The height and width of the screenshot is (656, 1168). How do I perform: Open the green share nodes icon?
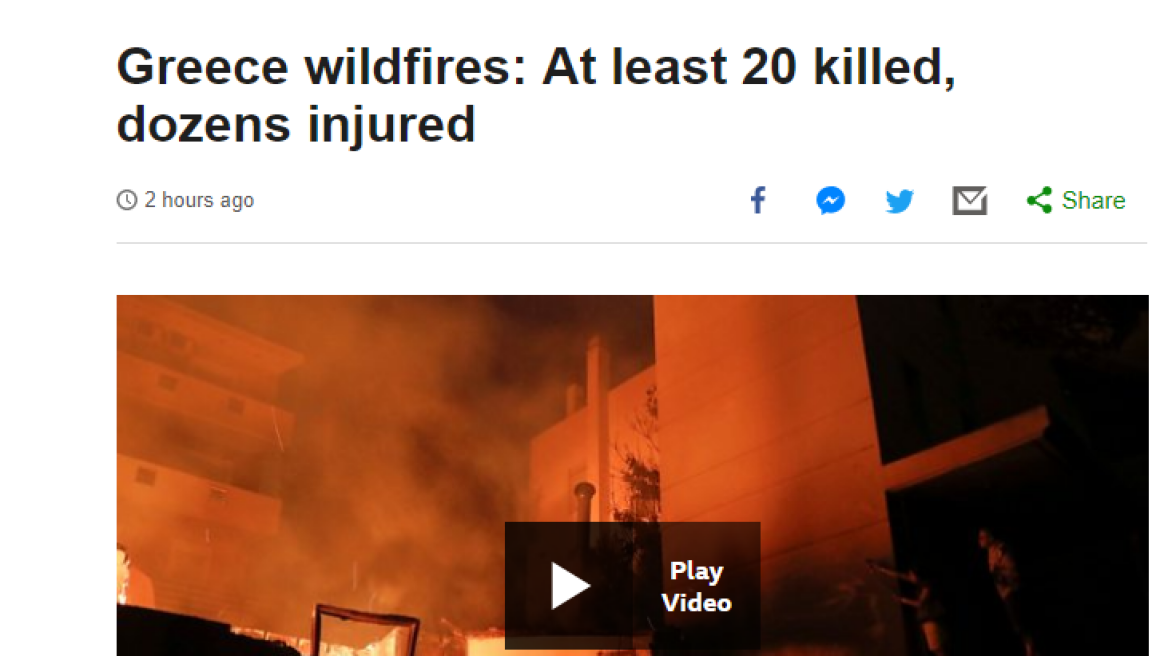[1039, 200]
